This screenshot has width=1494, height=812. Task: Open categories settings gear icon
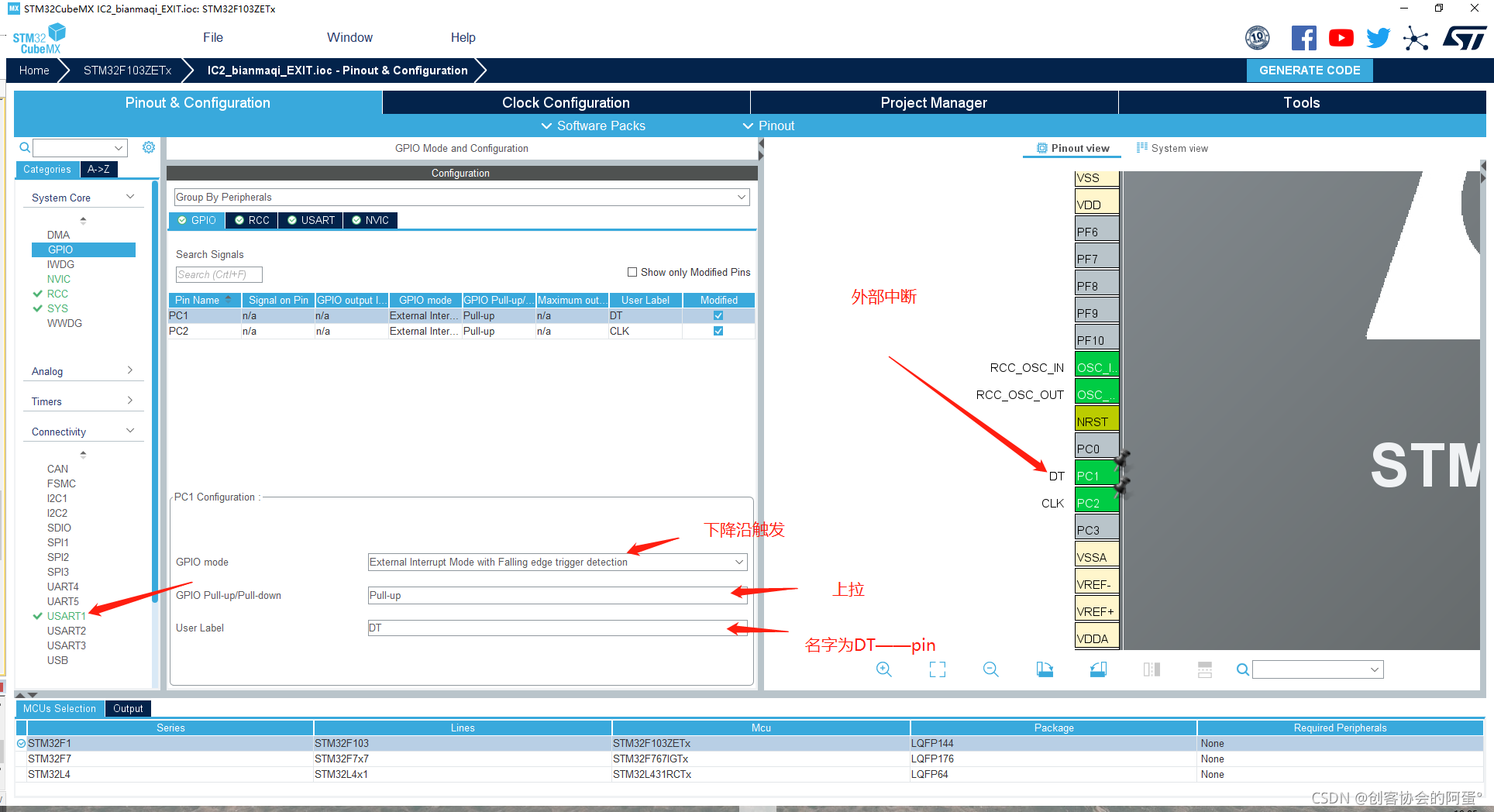pyautogui.click(x=149, y=147)
